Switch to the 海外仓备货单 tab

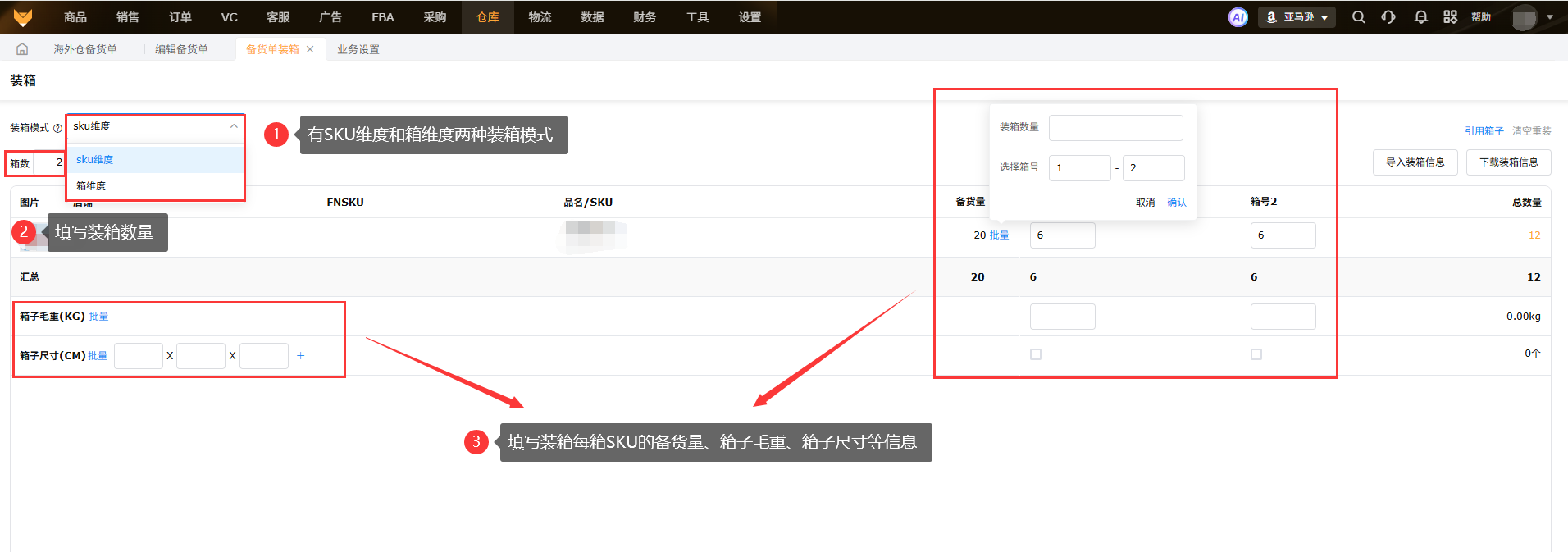85,49
